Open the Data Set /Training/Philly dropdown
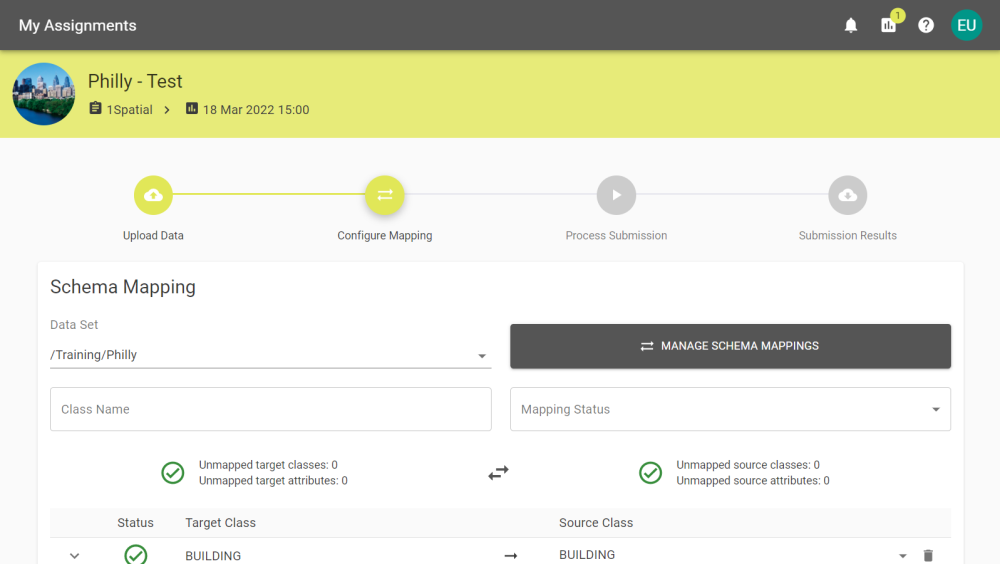Screen dimensions: 1000x564 pos(270,355)
